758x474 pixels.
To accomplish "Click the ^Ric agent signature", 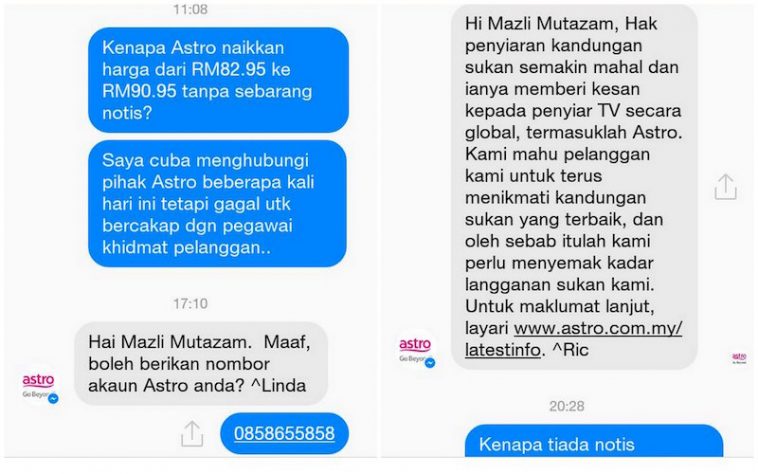I will [570, 350].
